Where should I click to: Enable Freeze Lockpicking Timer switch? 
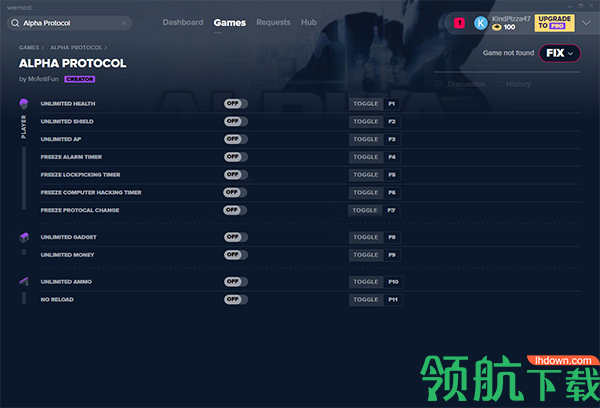click(236, 175)
